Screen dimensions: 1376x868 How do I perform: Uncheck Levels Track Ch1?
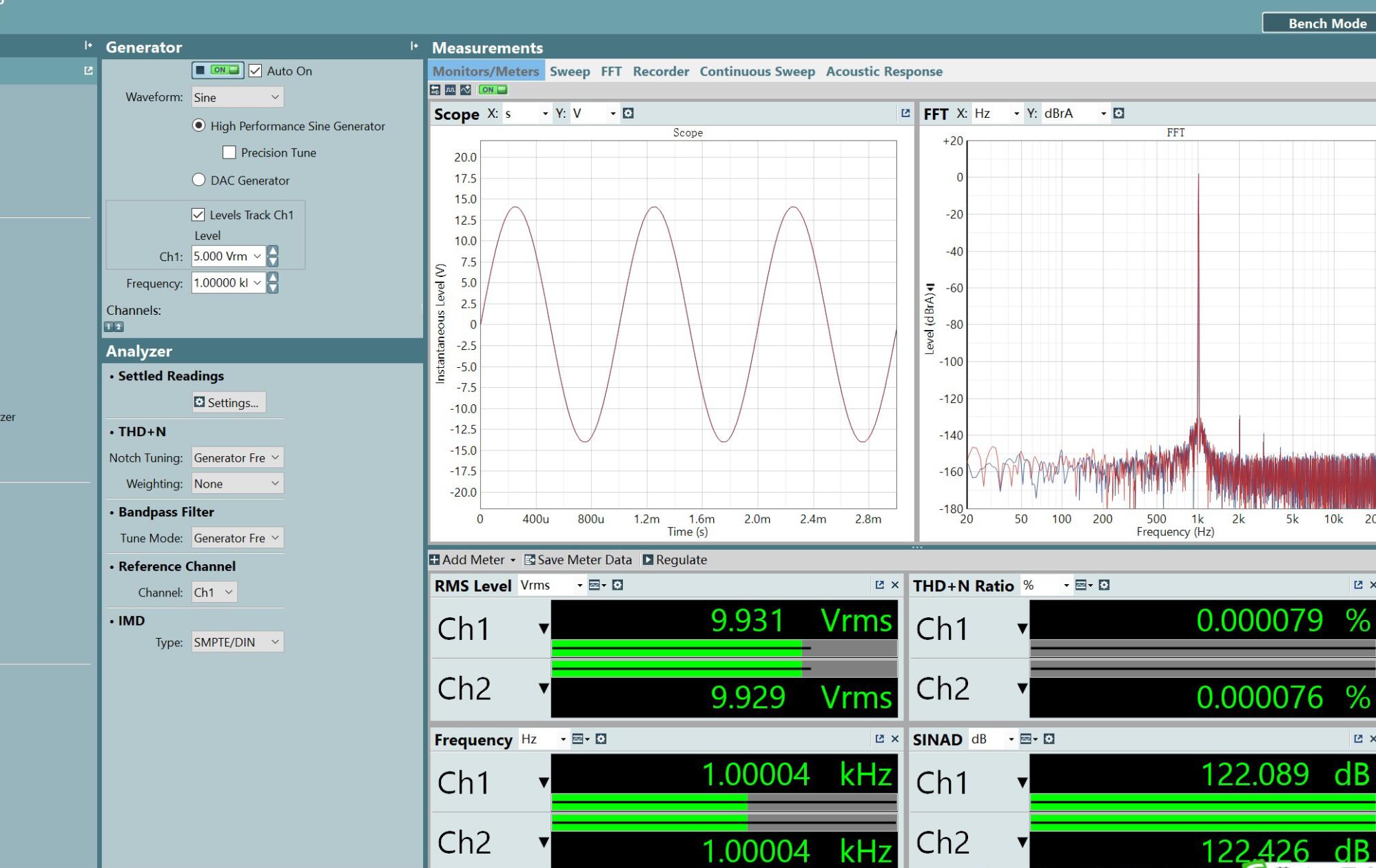pos(198,214)
